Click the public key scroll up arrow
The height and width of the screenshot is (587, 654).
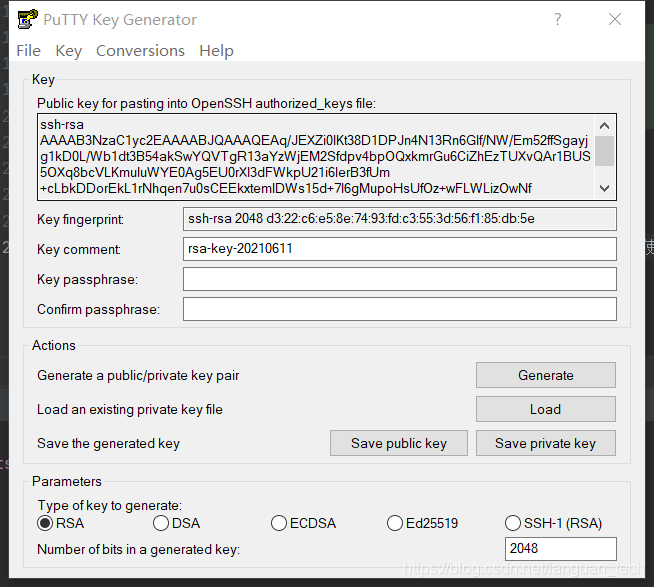(x=604, y=126)
